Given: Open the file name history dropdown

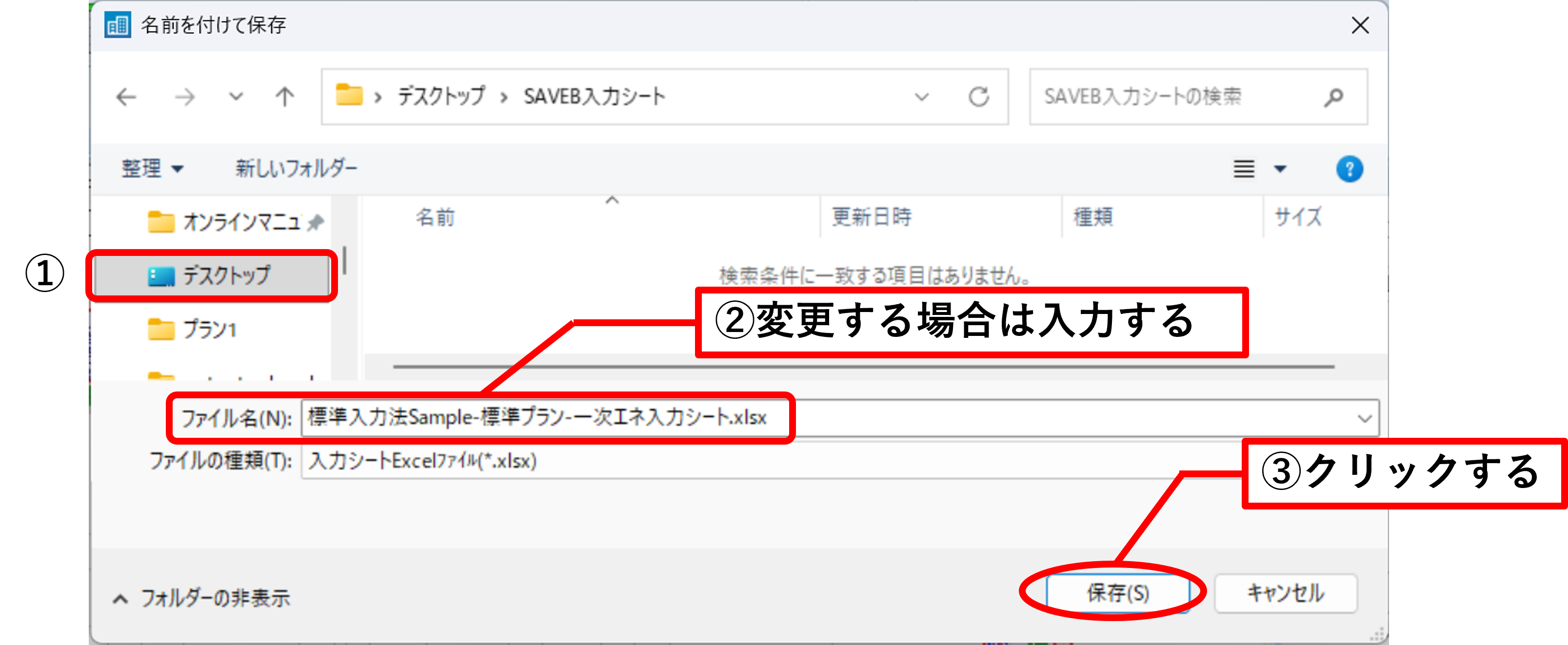Looking at the screenshot, I should (1364, 419).
